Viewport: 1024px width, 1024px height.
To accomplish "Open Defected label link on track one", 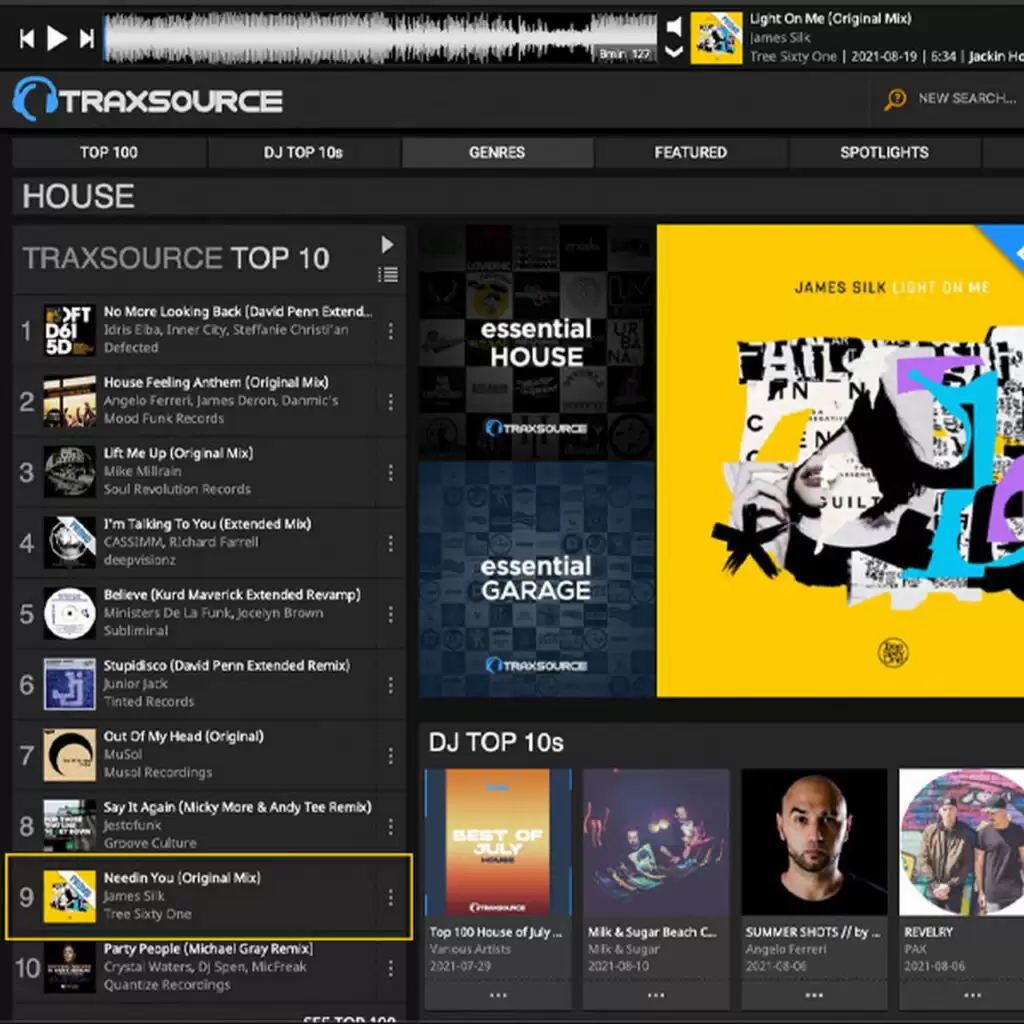I will click(131, 348).
